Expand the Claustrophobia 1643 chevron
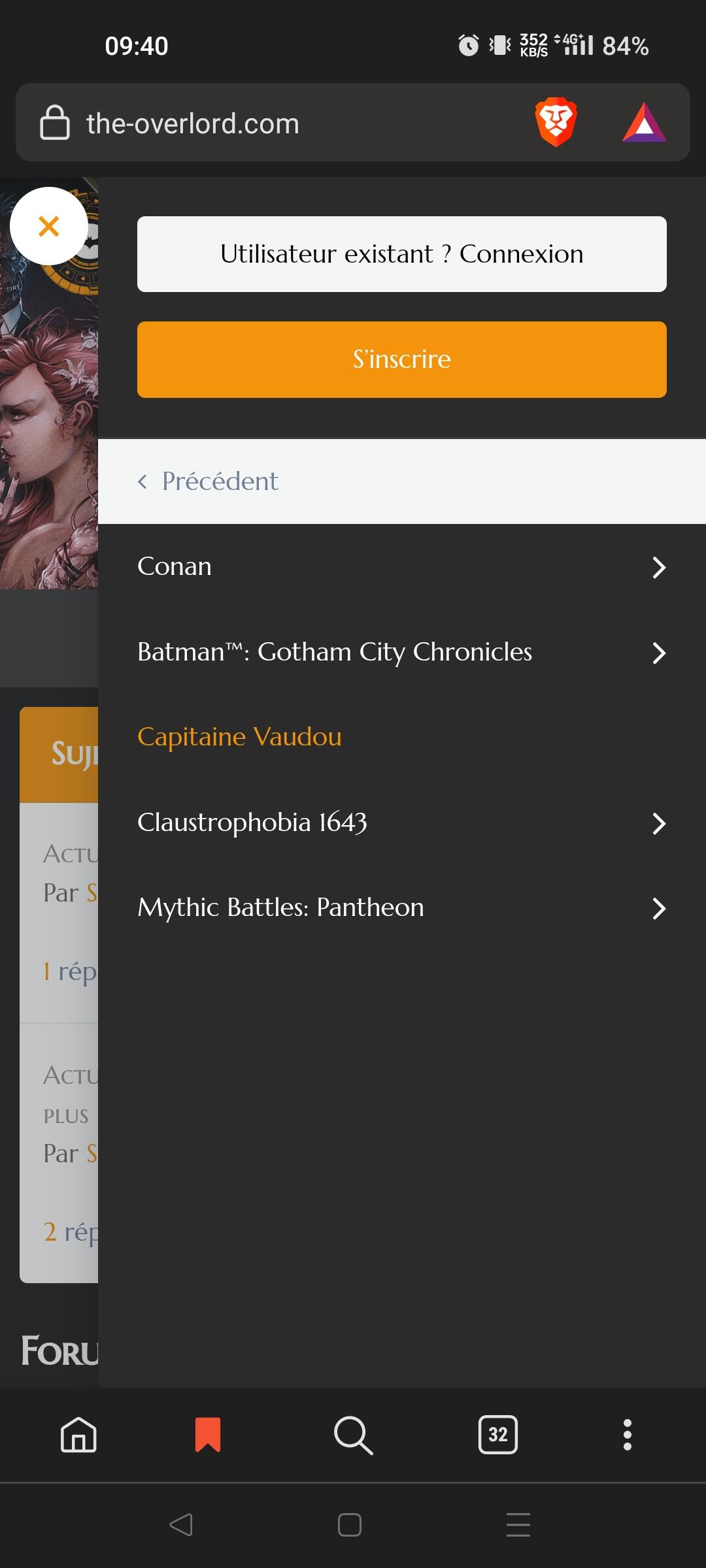 659,823
